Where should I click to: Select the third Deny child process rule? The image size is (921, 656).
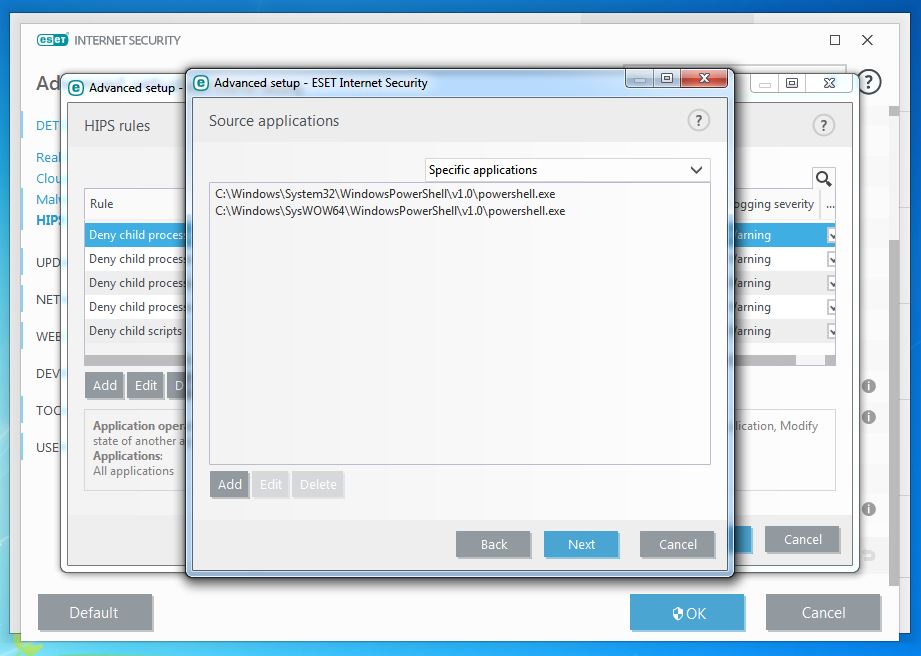coord(136,283)
